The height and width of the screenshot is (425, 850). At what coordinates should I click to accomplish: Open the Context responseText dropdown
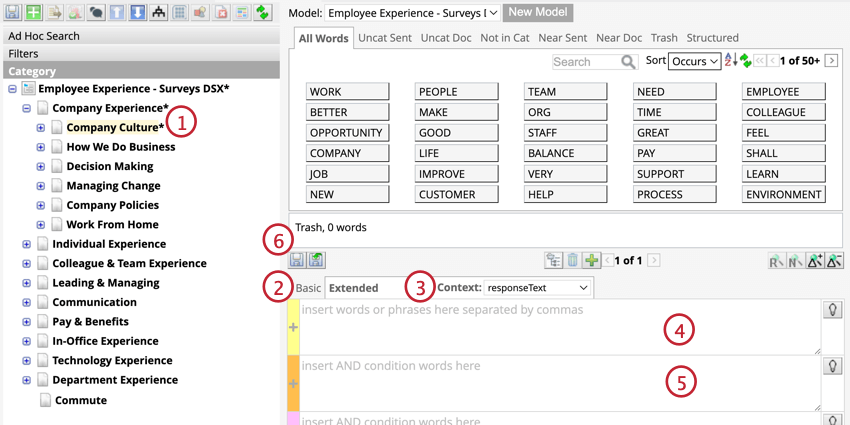[537, 288]
